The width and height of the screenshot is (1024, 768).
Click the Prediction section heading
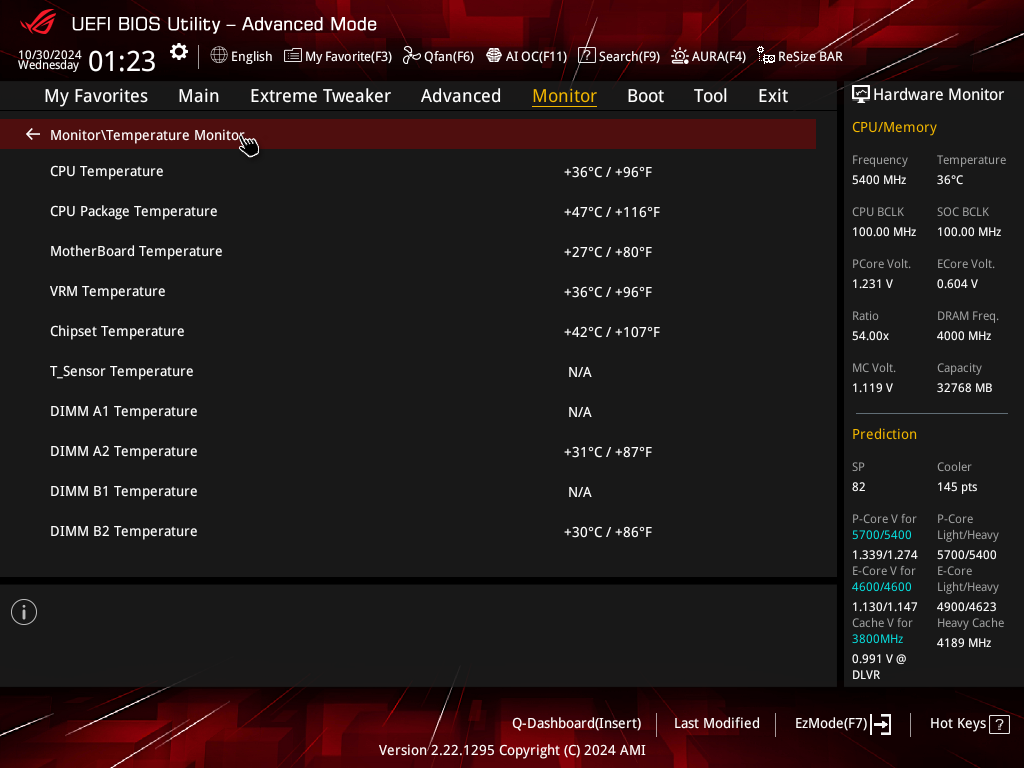[x=884, y=434]
